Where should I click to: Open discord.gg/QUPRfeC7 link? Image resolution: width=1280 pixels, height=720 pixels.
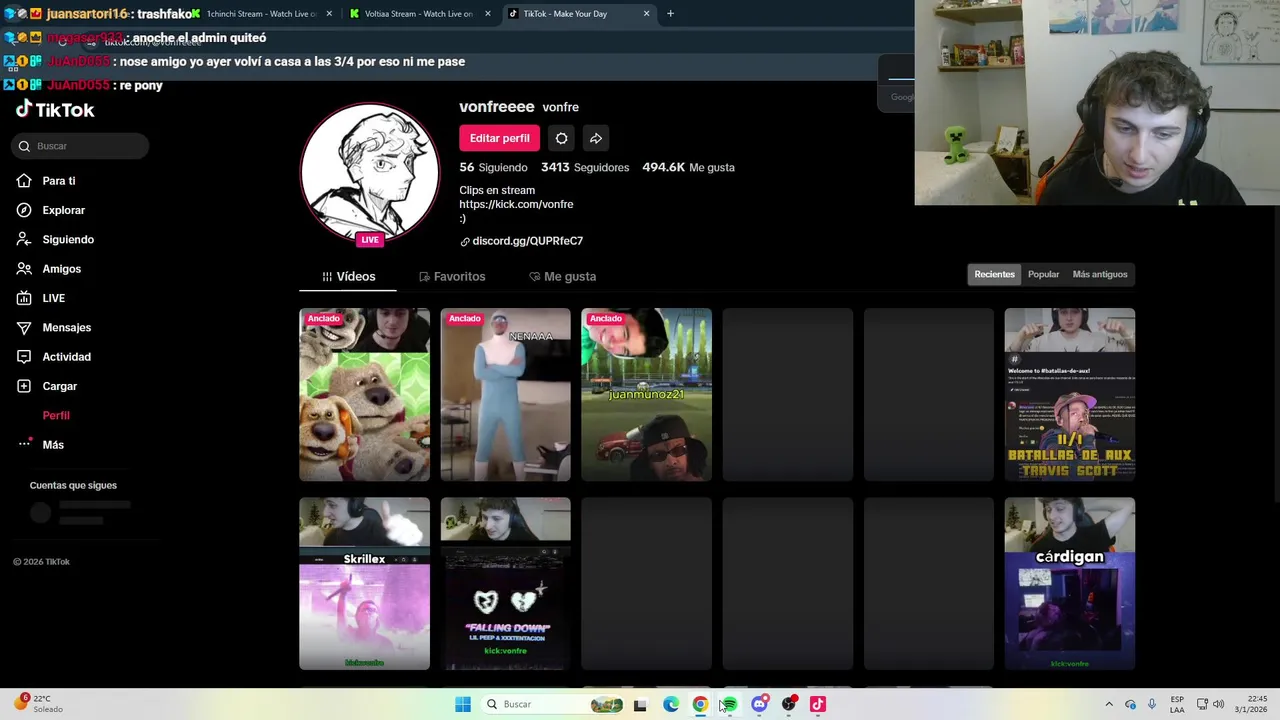click(521, 241)
